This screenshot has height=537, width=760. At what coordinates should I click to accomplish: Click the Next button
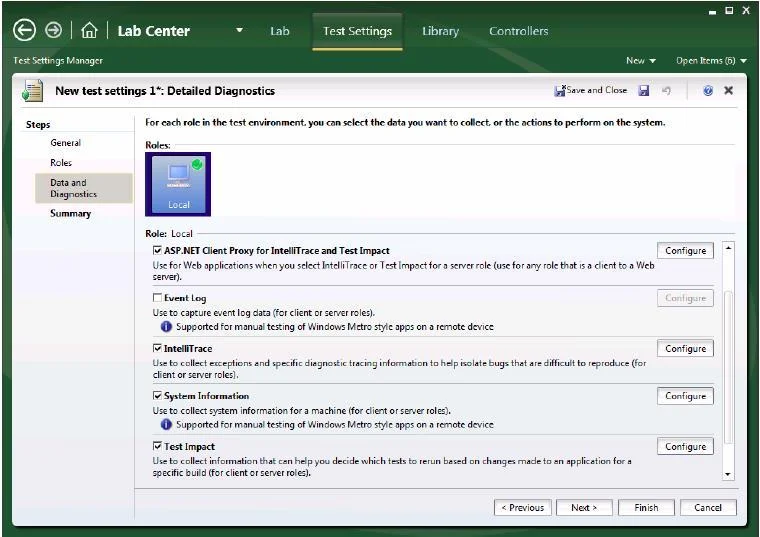pos(584,507)
